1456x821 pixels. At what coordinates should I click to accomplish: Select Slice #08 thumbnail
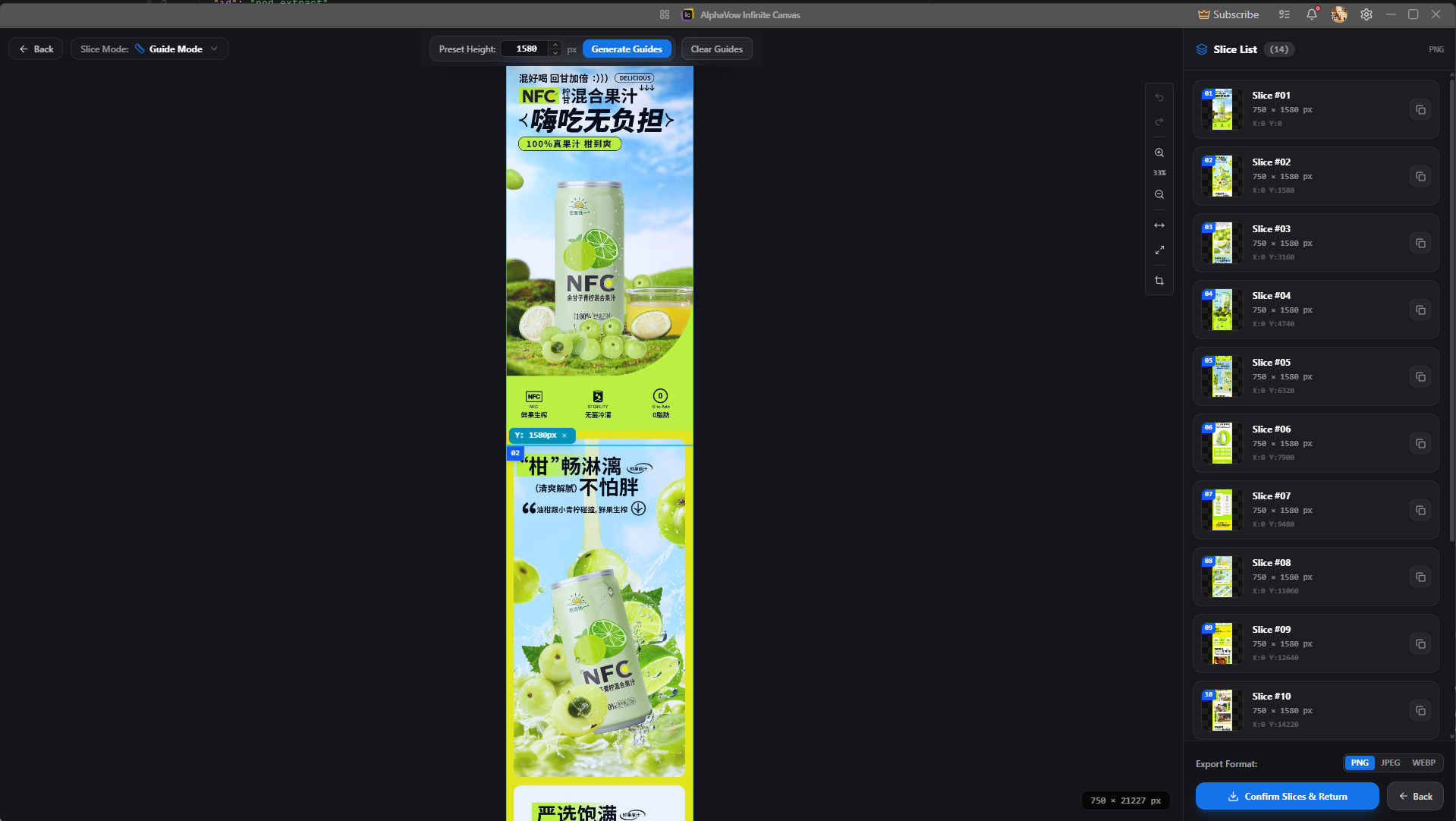pos(1222,577)
